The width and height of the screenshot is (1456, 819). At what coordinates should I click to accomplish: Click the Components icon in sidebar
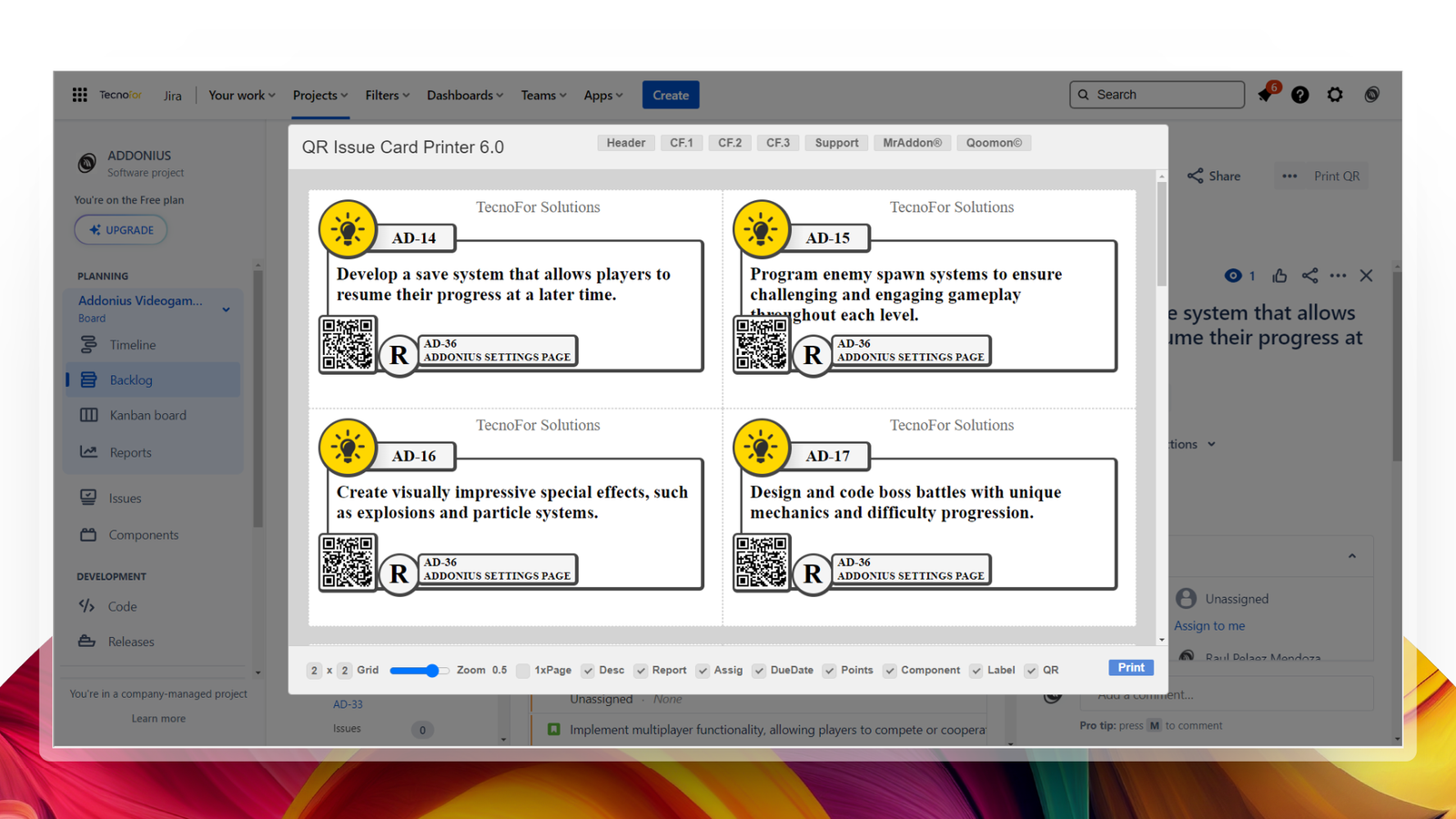coord(88,535)
